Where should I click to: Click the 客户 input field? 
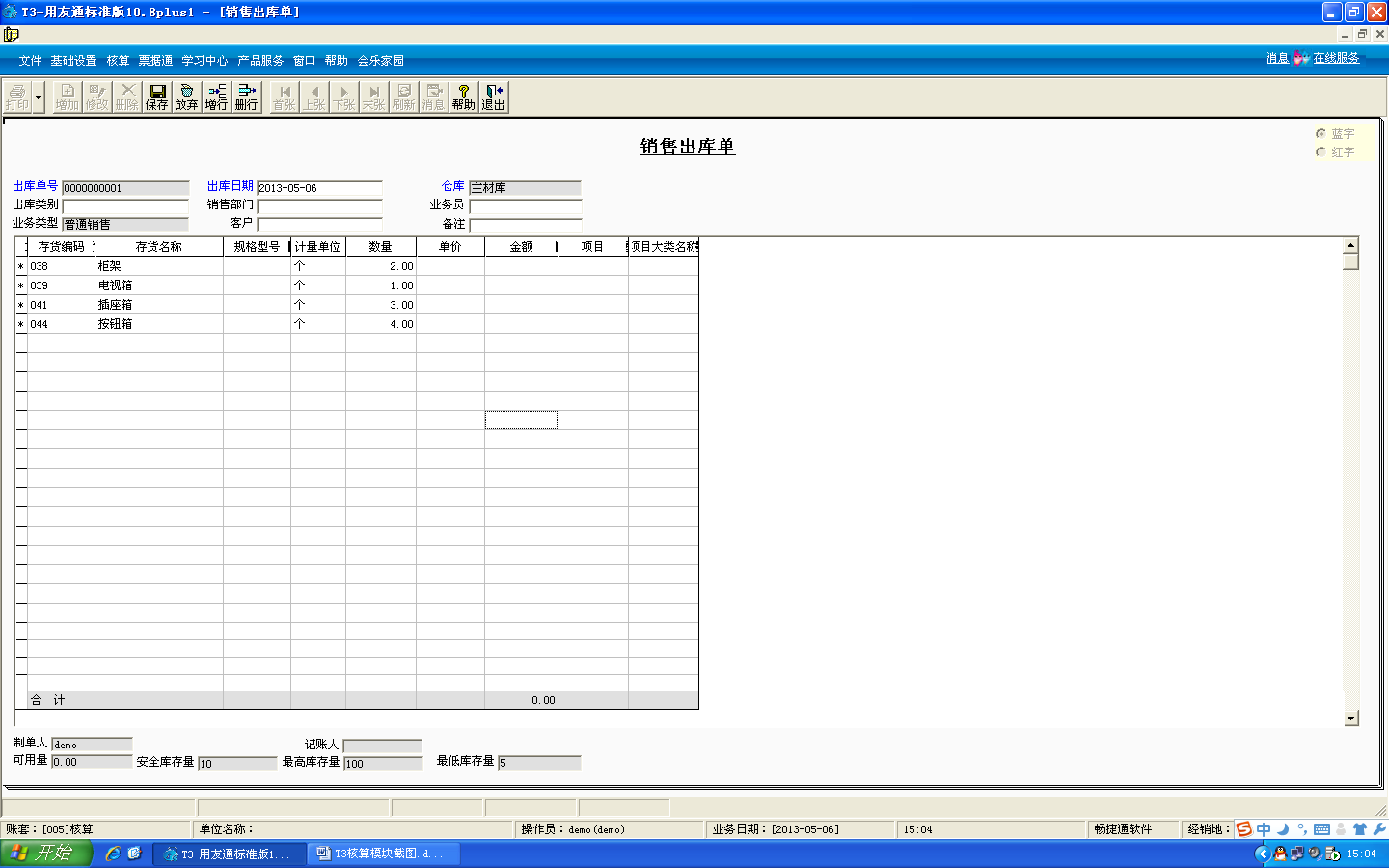tap(319, 224)
